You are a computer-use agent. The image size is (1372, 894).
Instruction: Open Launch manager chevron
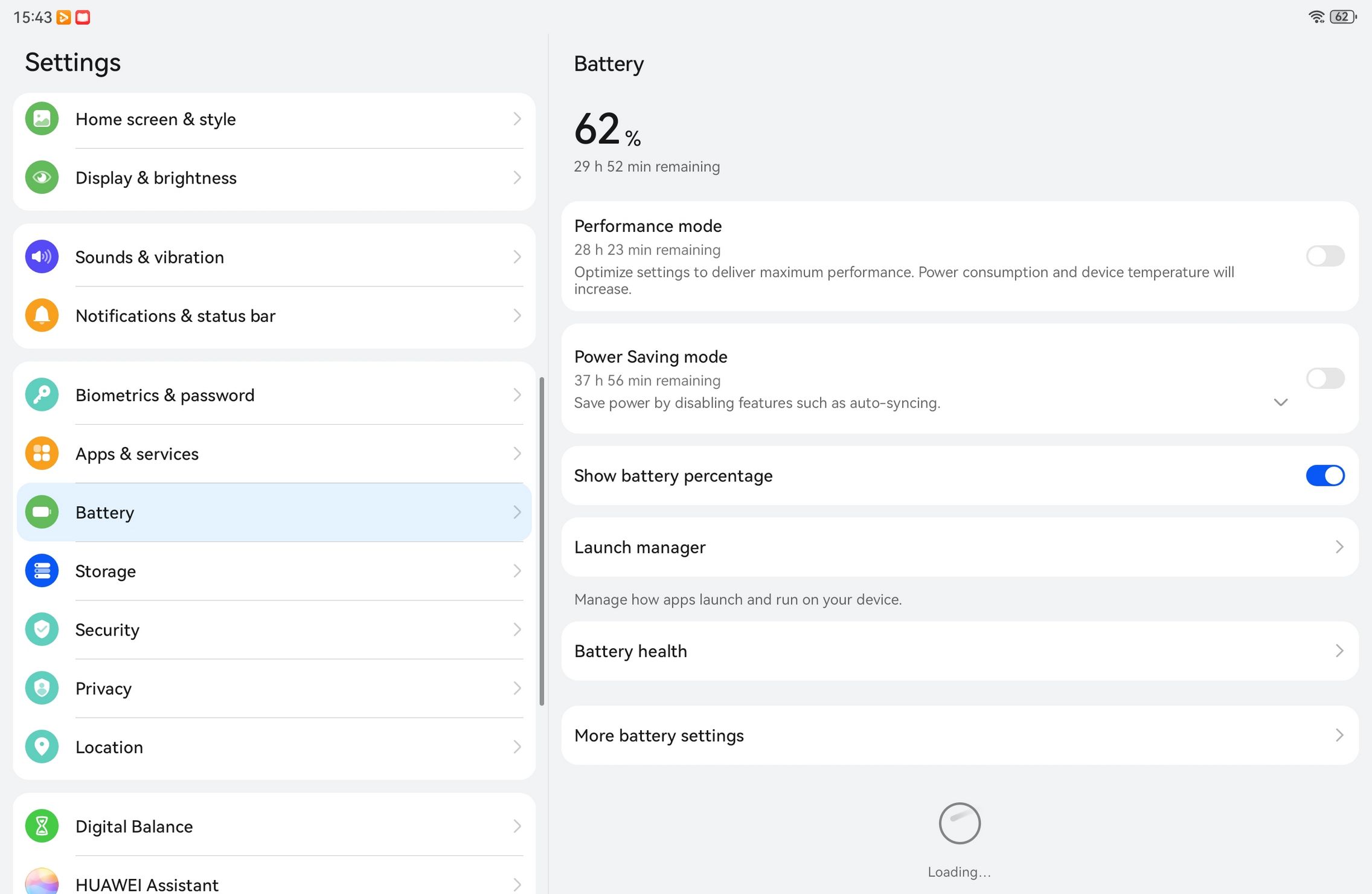(x=1339, y=547)
